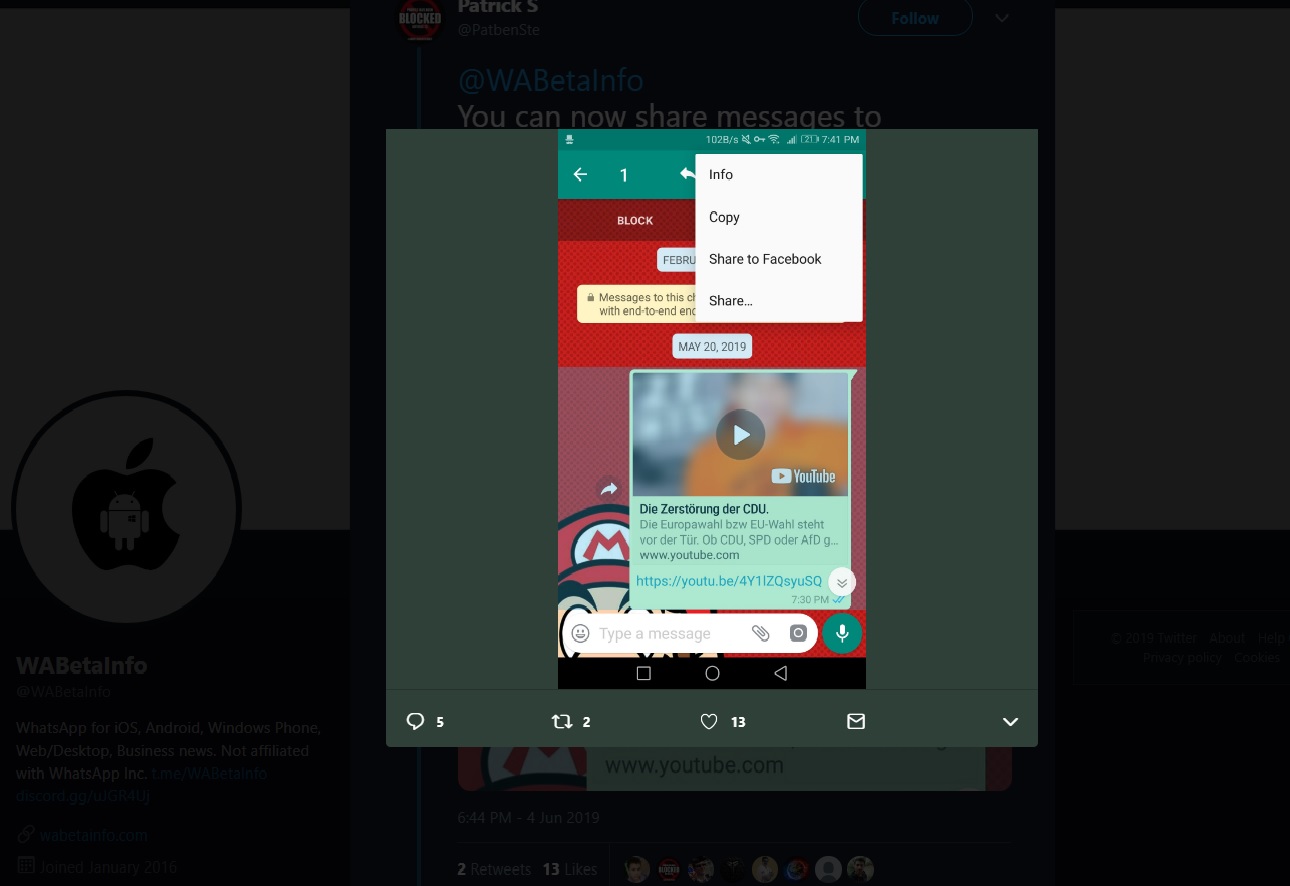This screenshot has height=886, width=1290.
Task: Click the retweet icon below the image
Action: point(562,721)
